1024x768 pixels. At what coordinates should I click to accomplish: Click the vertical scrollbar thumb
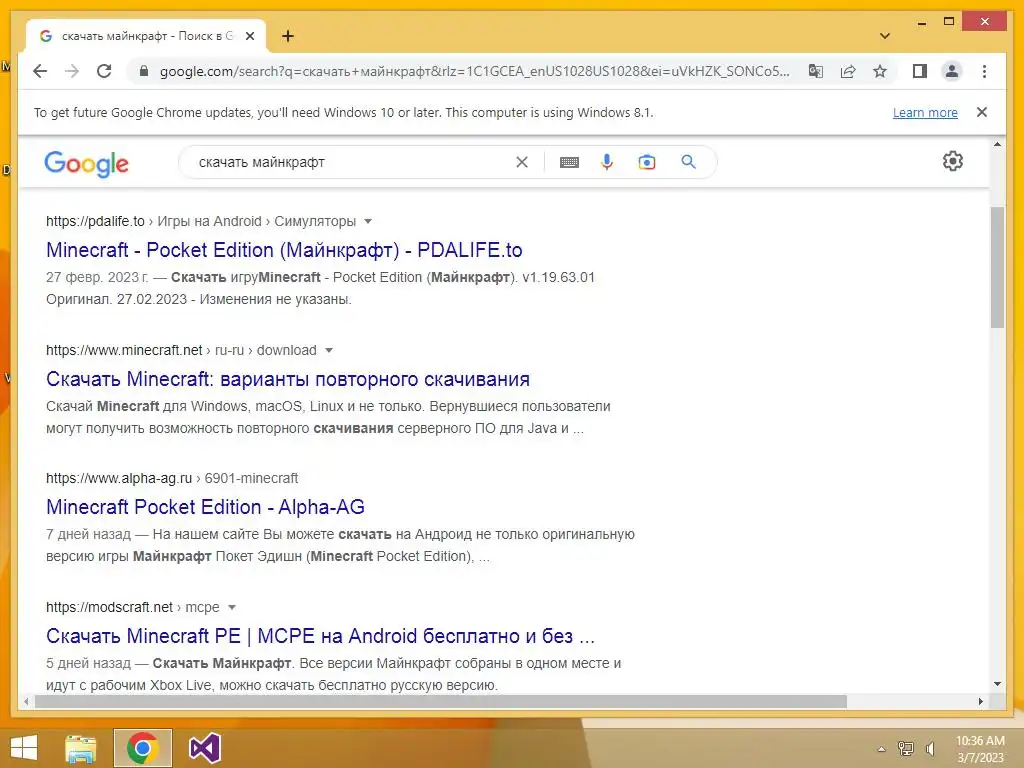(997, 268)
